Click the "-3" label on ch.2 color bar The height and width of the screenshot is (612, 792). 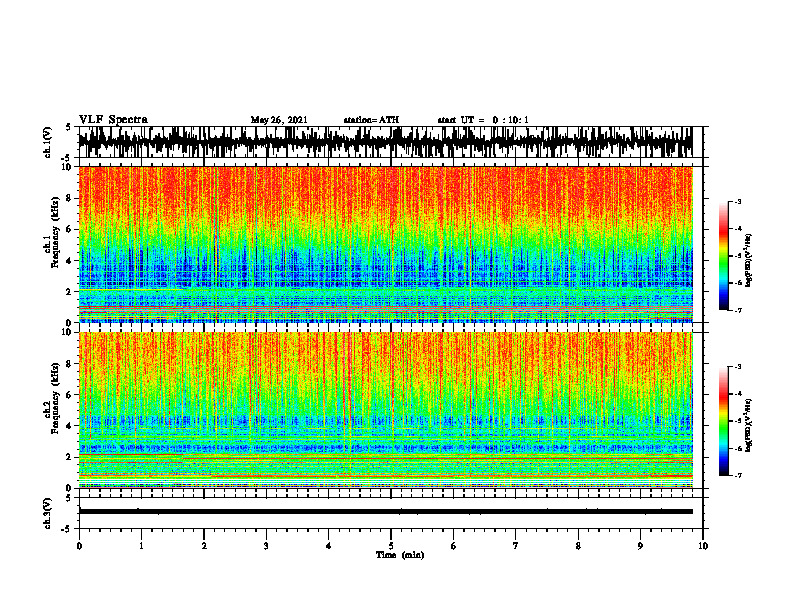tap(738, 367)
